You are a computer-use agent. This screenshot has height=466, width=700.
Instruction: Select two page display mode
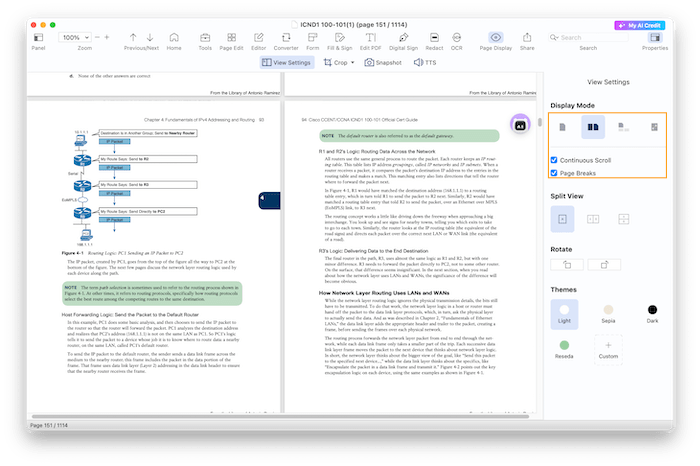593,127
